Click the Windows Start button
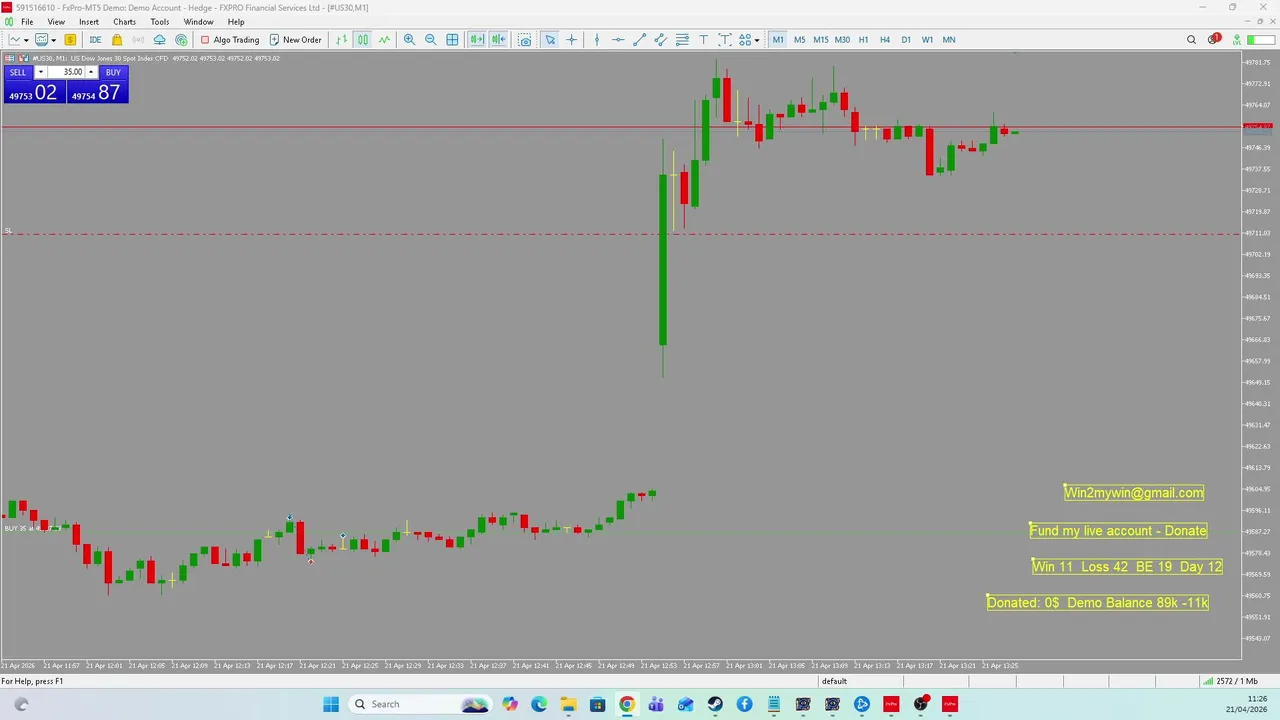 (331, 704)
